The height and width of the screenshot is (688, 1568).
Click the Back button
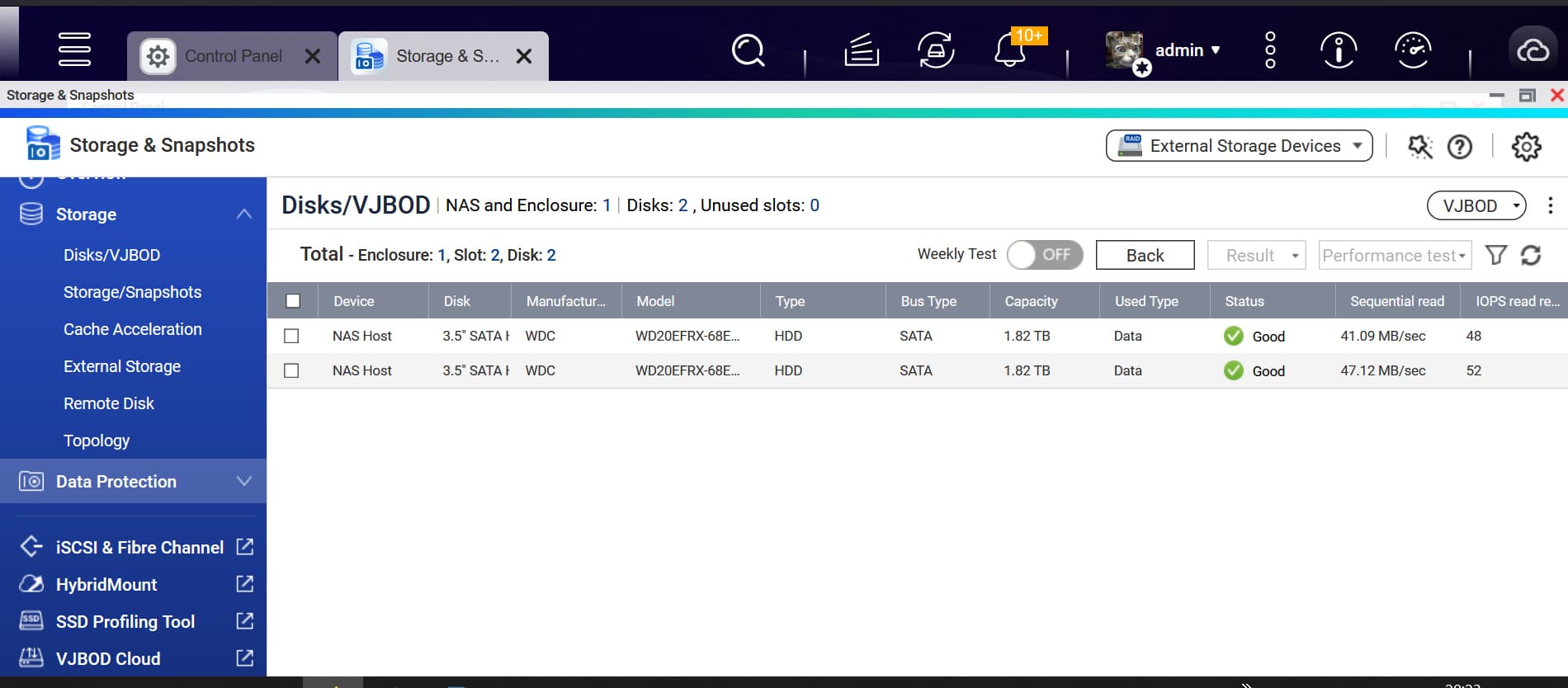click(1145, 256)
